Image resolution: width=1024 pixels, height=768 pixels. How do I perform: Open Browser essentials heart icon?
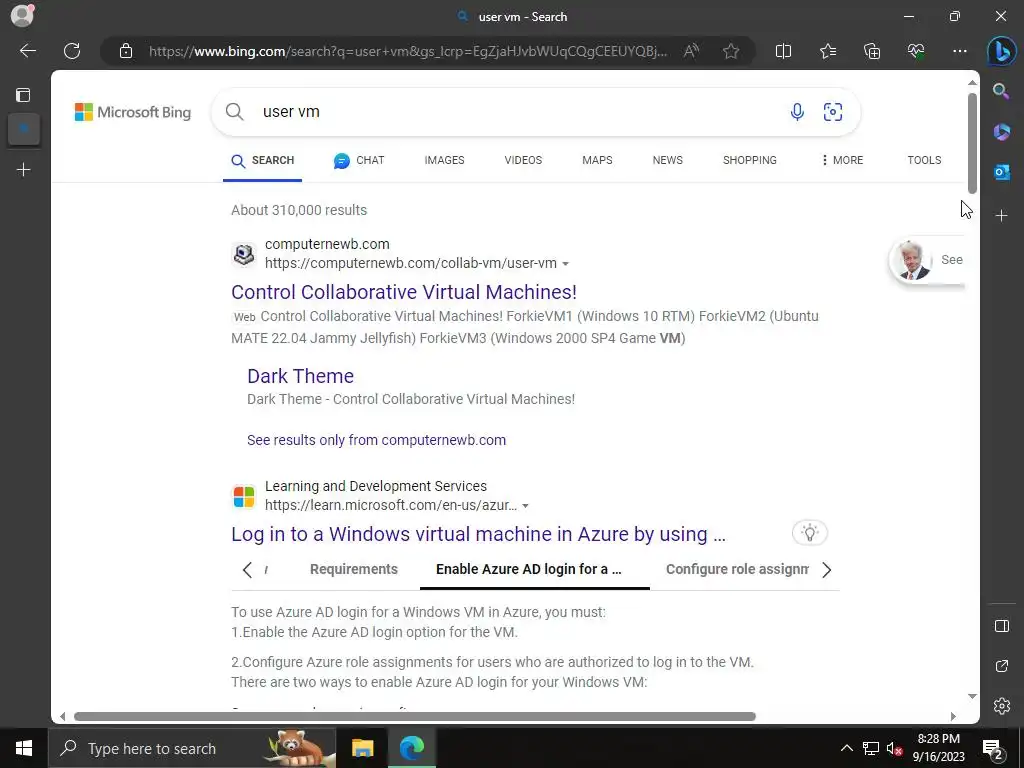[916, 51]
